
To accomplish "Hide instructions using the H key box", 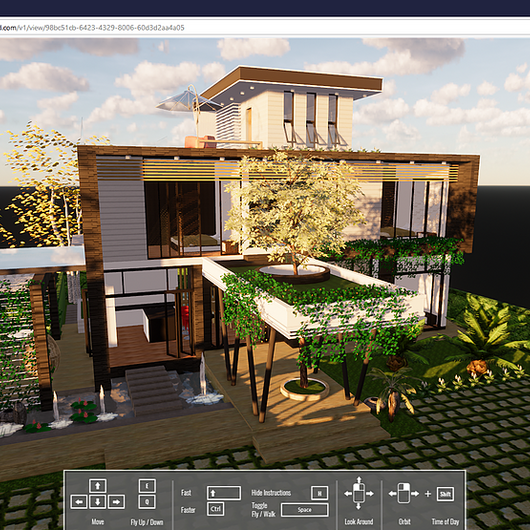I will pyautogui.click(x=319, y=493).
